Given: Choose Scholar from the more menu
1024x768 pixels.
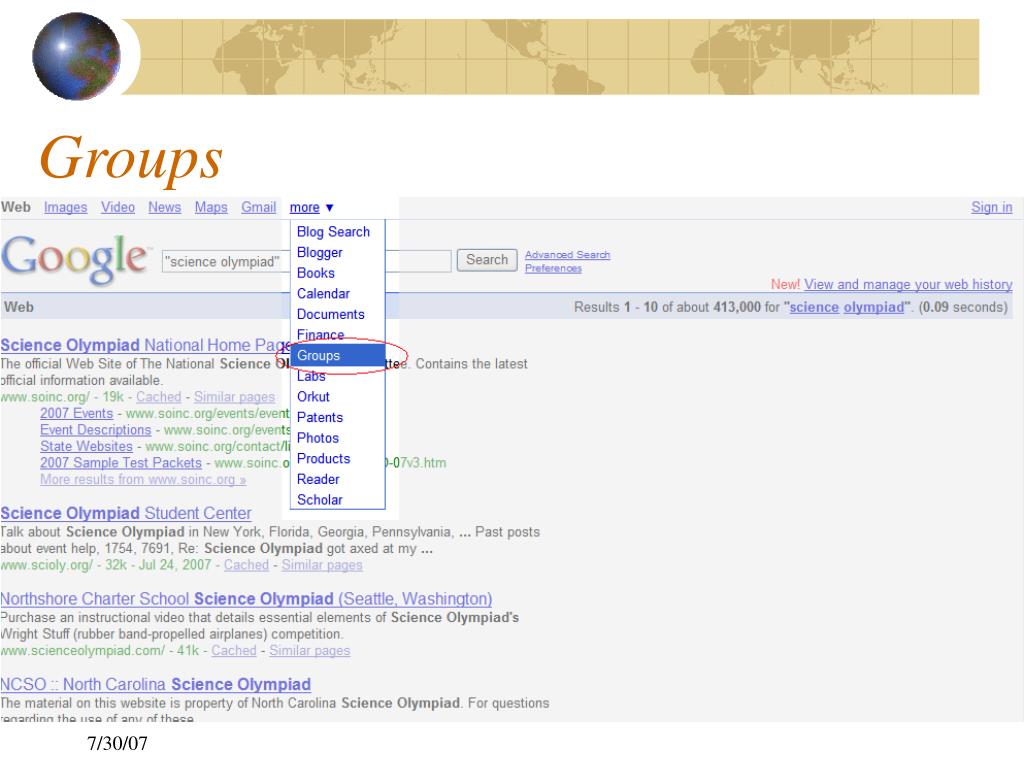Looking at the screenshot, I should click(x=319, y=500).
